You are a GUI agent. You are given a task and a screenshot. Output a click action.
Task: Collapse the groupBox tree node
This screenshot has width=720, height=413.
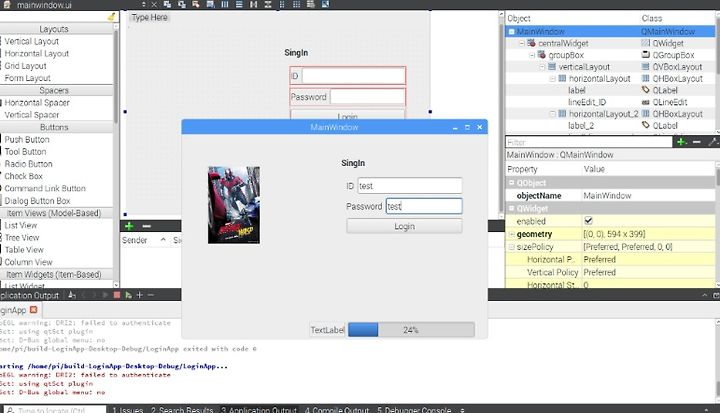point(532,55)
